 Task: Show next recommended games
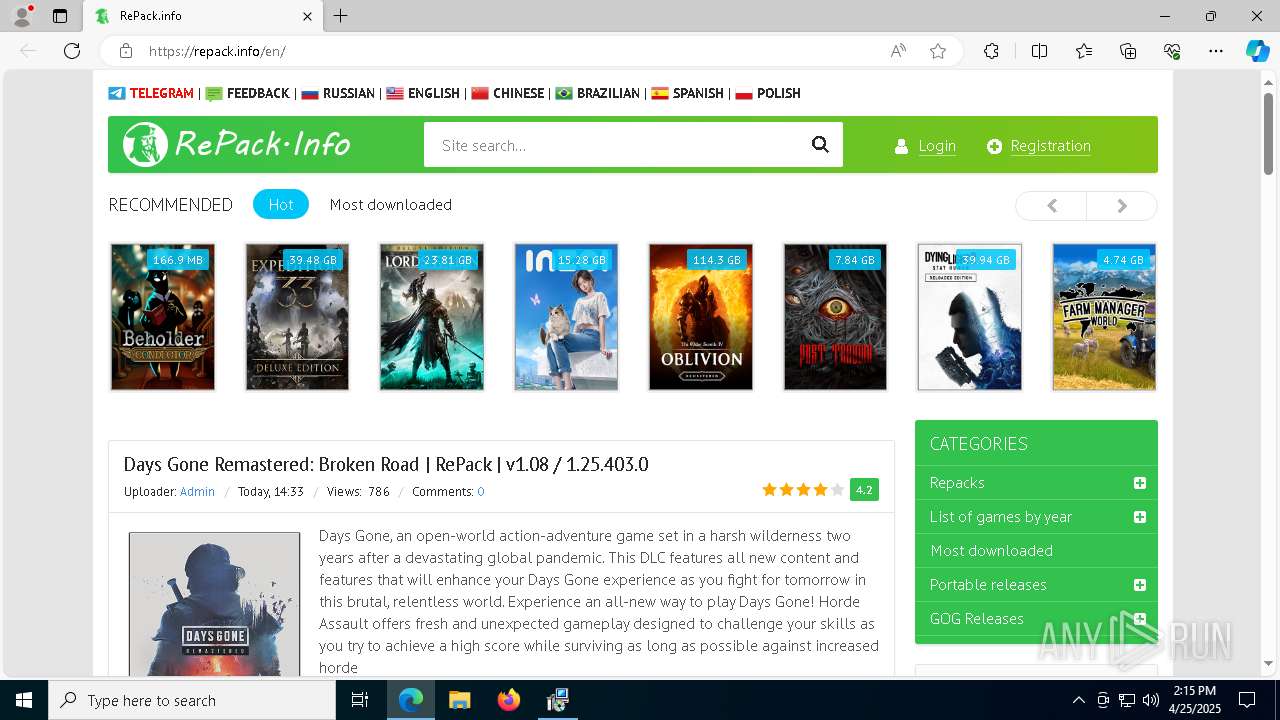(1122, 205)
